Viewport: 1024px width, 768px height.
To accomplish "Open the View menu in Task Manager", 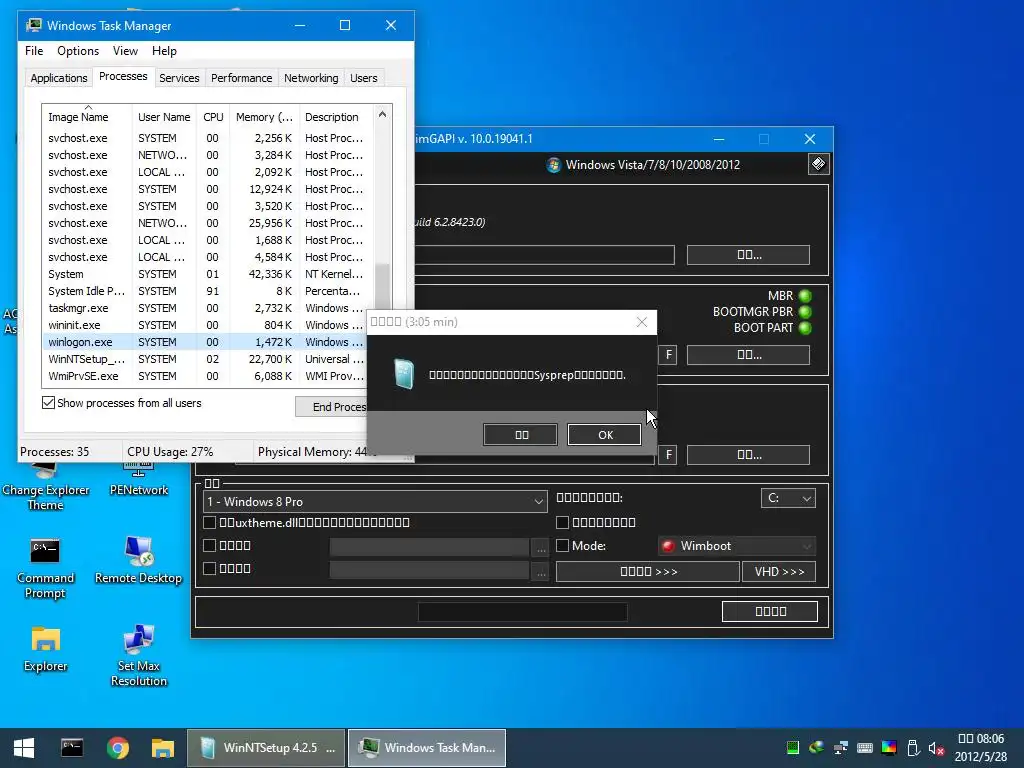I will tap(125, 51).
